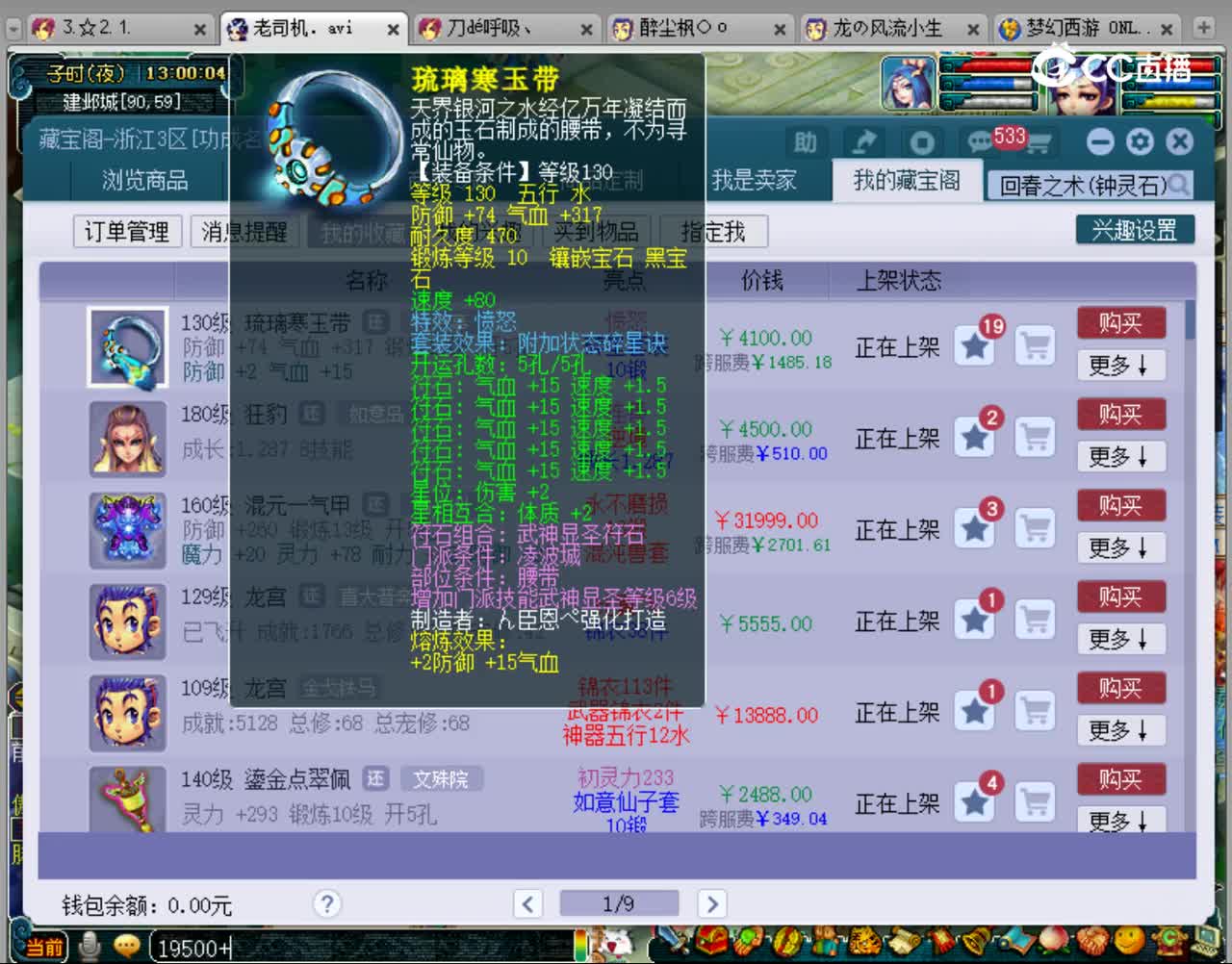Screen dimensions: 1232x964
Task: Expand 更多 options for ¥5555.00 listing
Action: point(1120,639)
